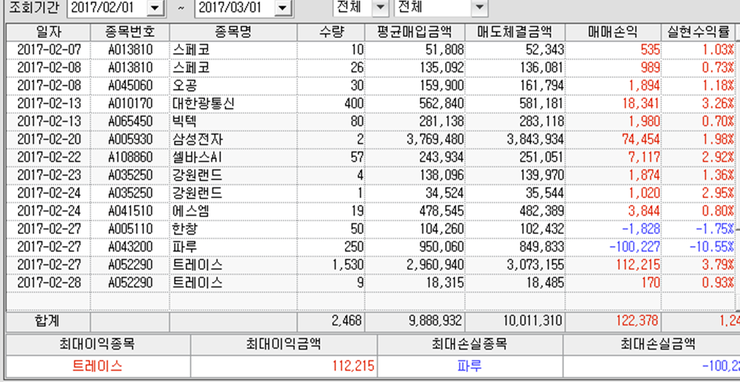The image size is (740, 382).
Task: Click the loss value -100,227 in the table
Action: tap(635, 247)
